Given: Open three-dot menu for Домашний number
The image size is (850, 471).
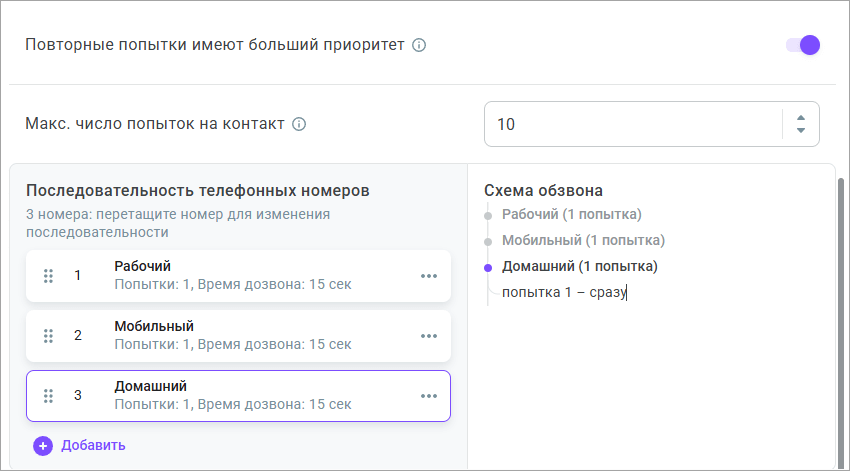Looking at the screenshot, I should tap(429, 396).
